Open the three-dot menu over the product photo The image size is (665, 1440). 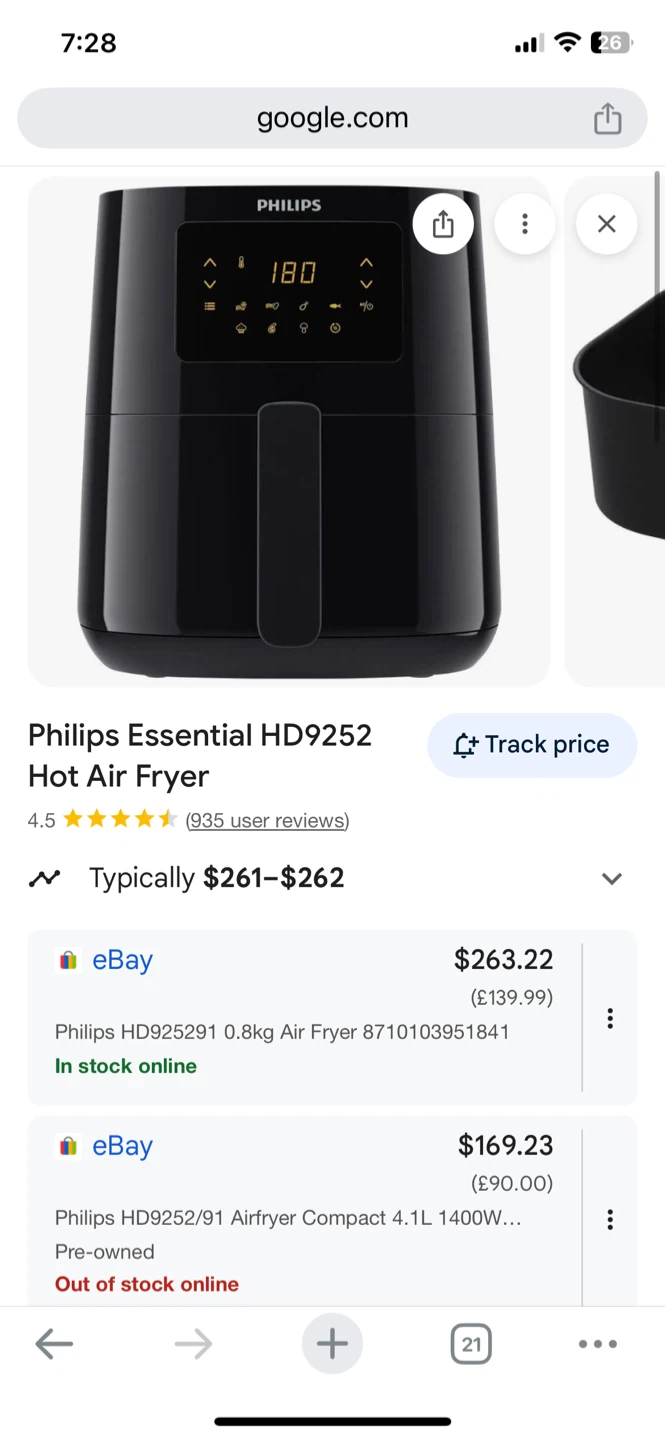(x=525, y=224)
